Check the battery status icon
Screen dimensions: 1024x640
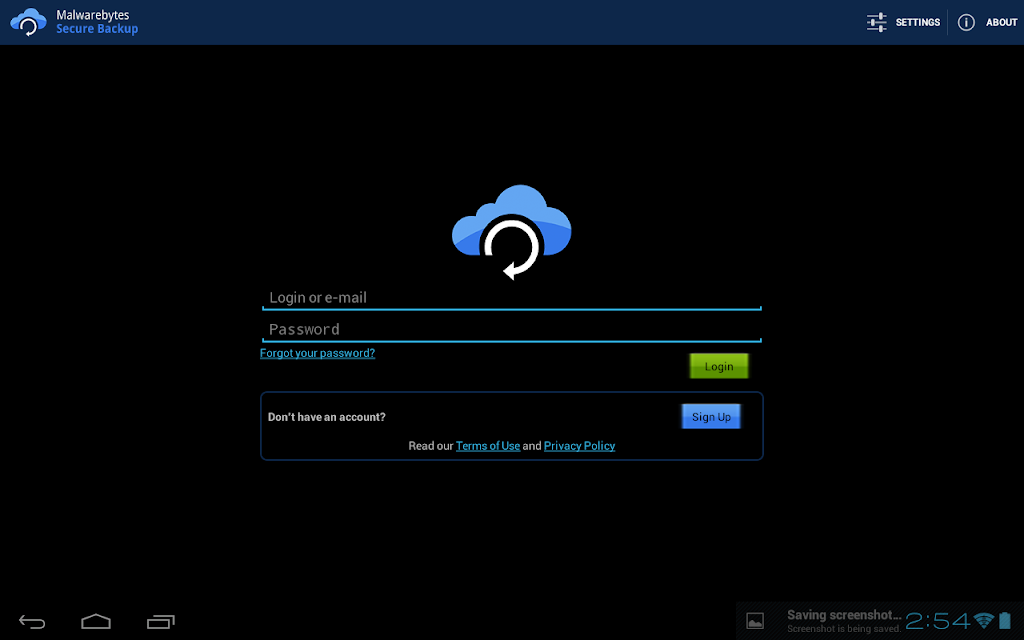1004,620
